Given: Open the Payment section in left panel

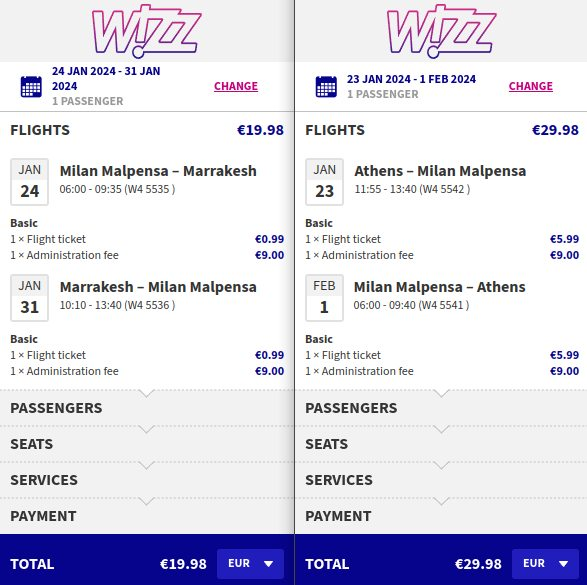Looking at the screenshot, I should pyautogui.click(x=147, y=516).
